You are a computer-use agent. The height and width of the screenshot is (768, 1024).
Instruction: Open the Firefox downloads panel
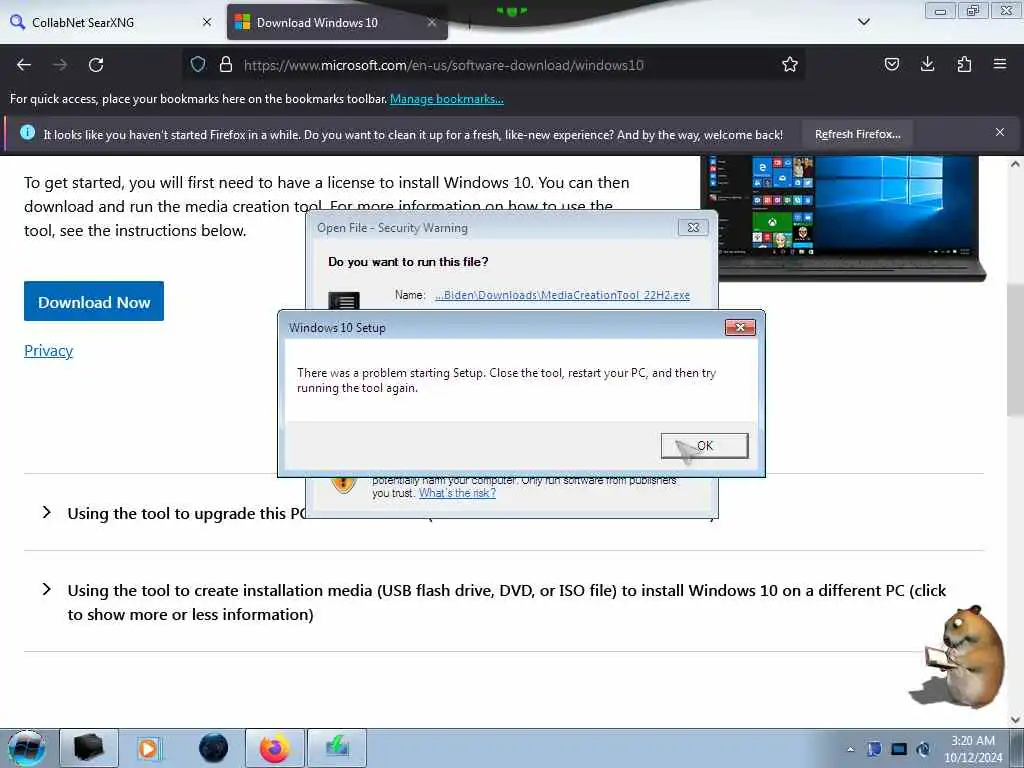click(927, 64)
